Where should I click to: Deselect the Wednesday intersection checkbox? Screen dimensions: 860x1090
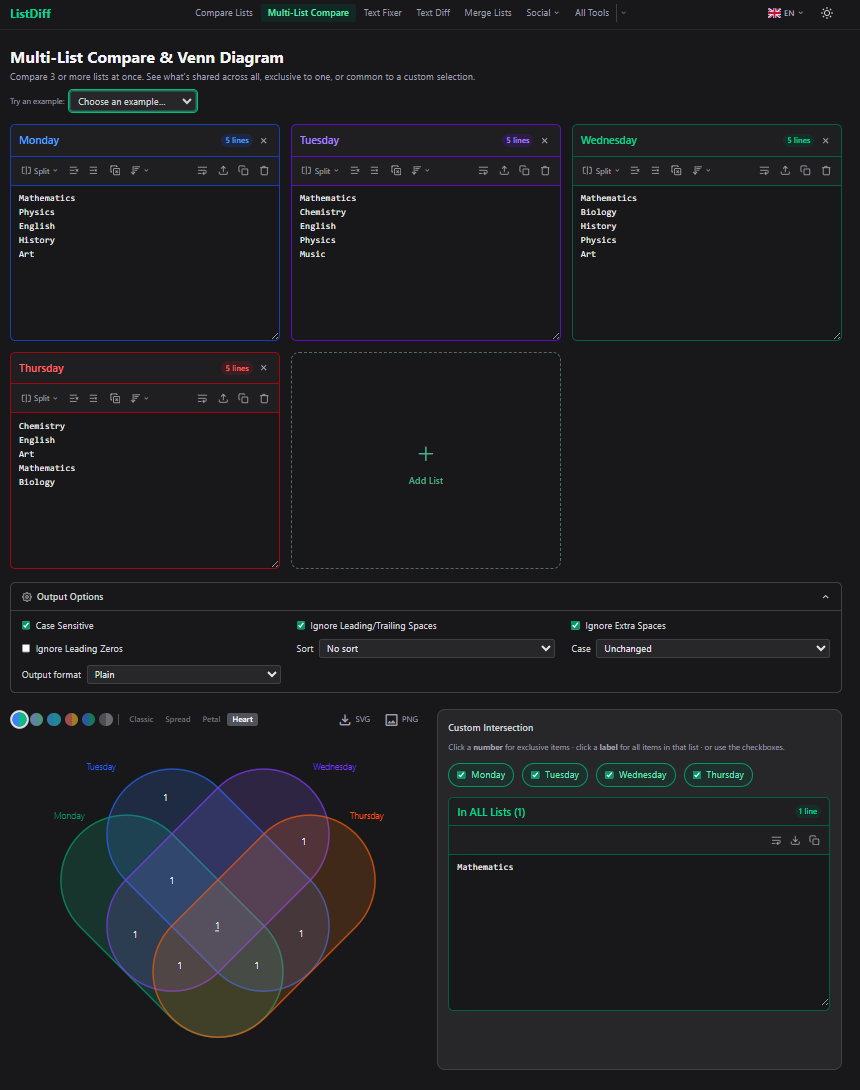point(609,775)
